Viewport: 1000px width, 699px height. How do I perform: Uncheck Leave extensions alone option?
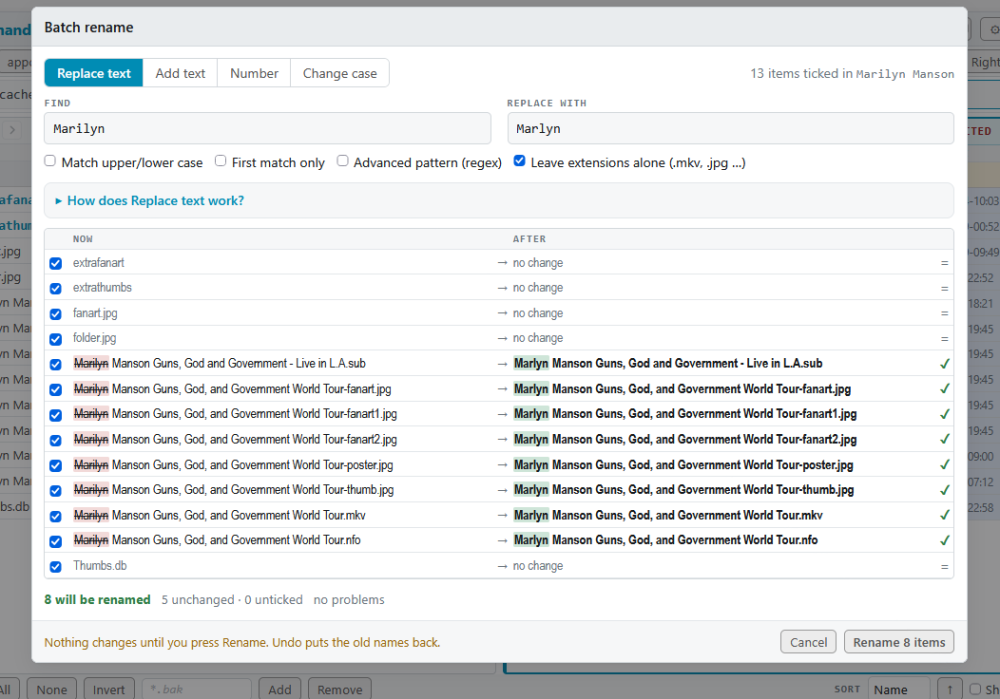pos(519,161)
